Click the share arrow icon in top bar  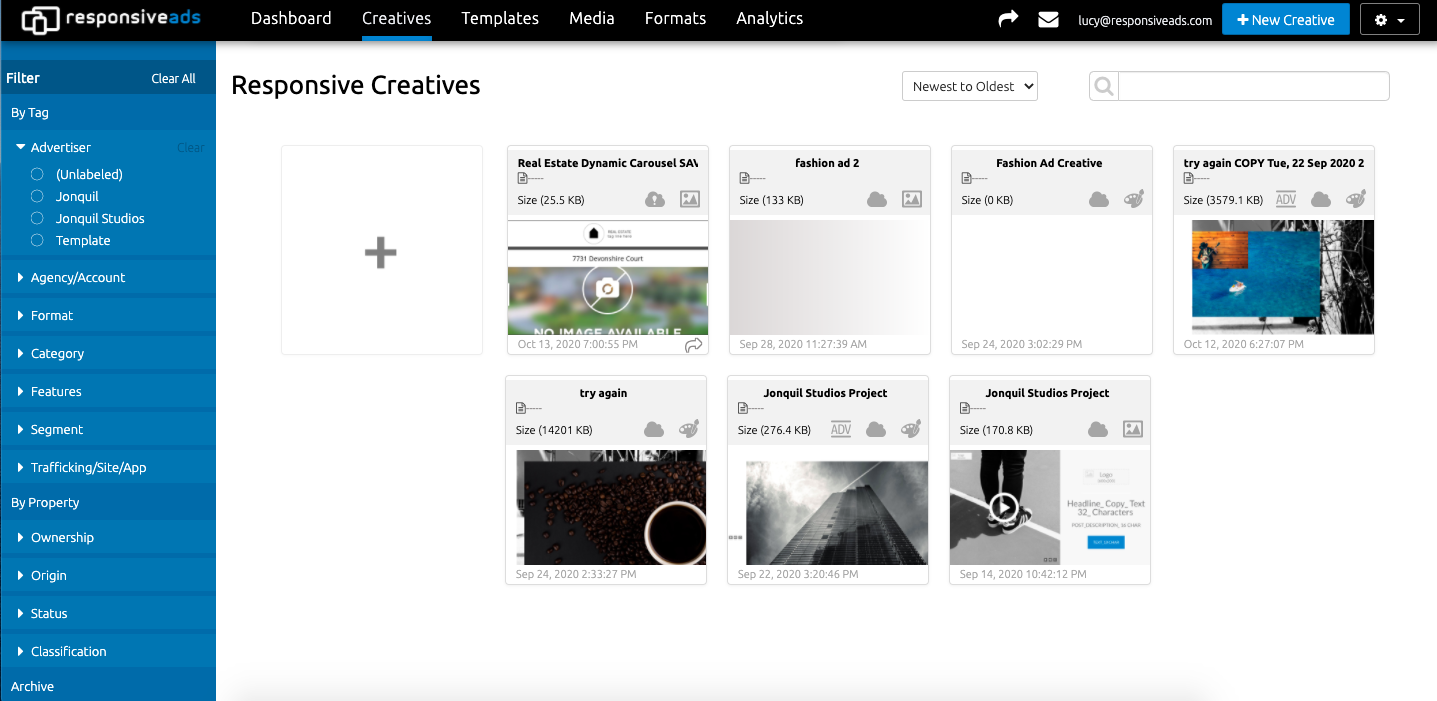pos(1008,19)
